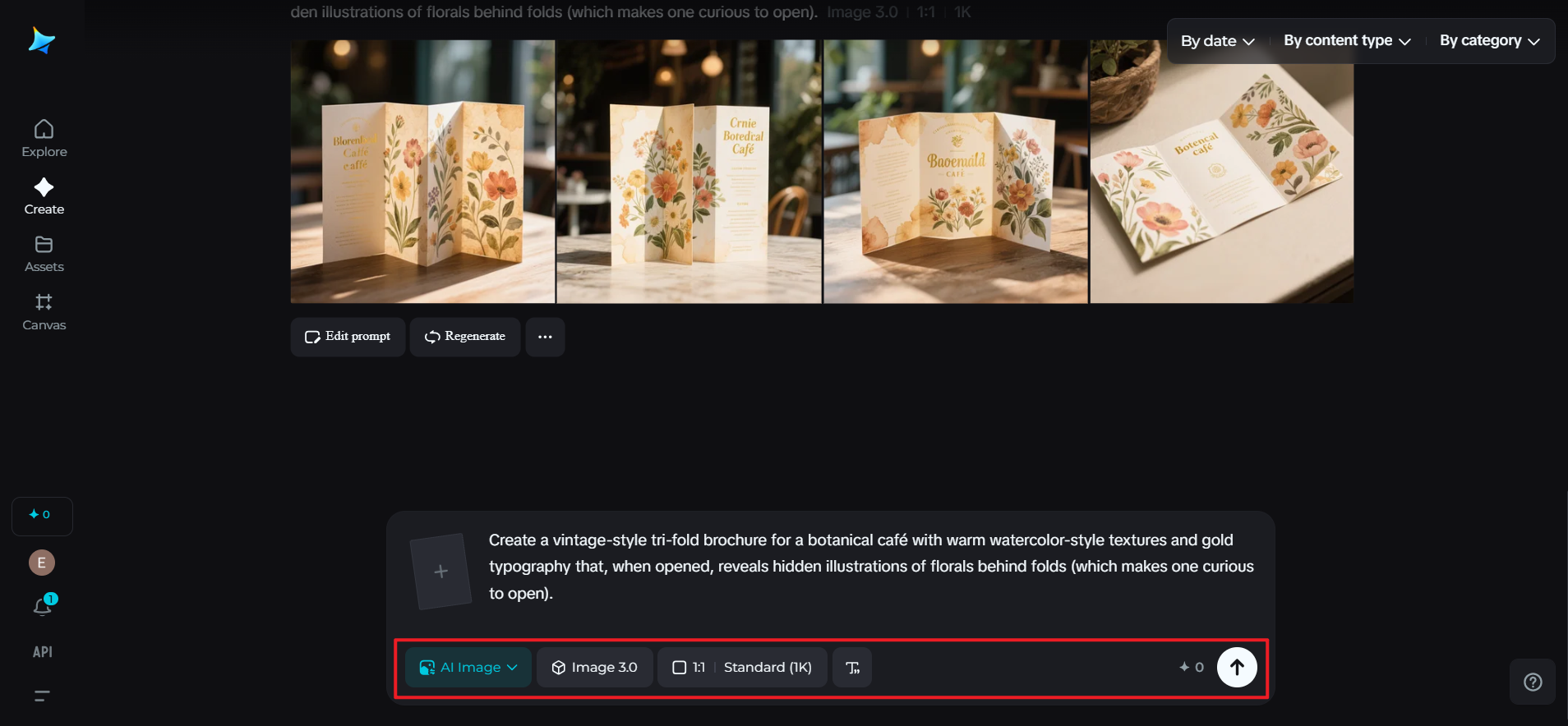Open the more options ellipsis button

(545, 337)
